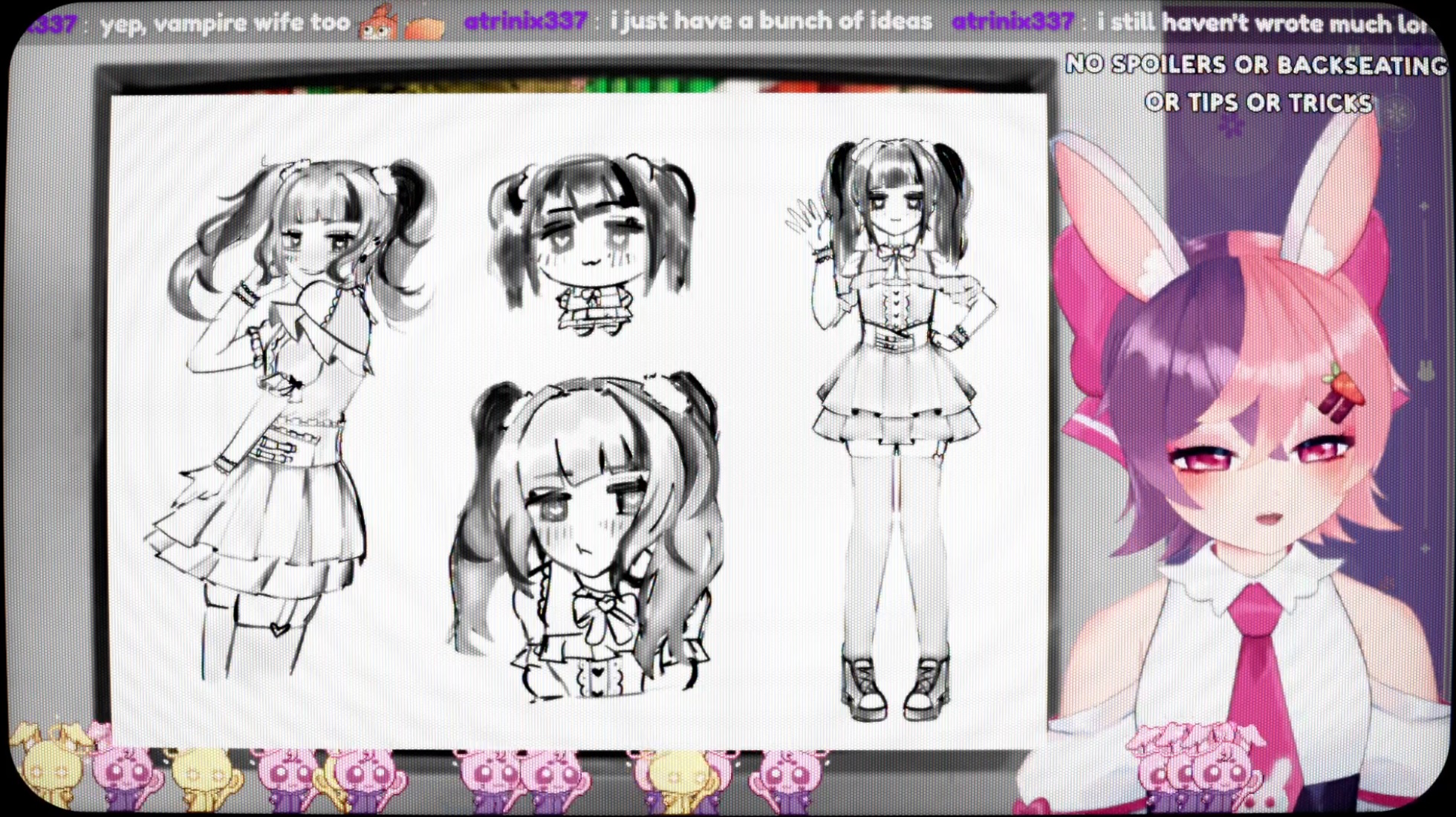The image size is (1456, 817).
Task: Click the carrot hair clip on avatar
Action: tap(1345, 388)
